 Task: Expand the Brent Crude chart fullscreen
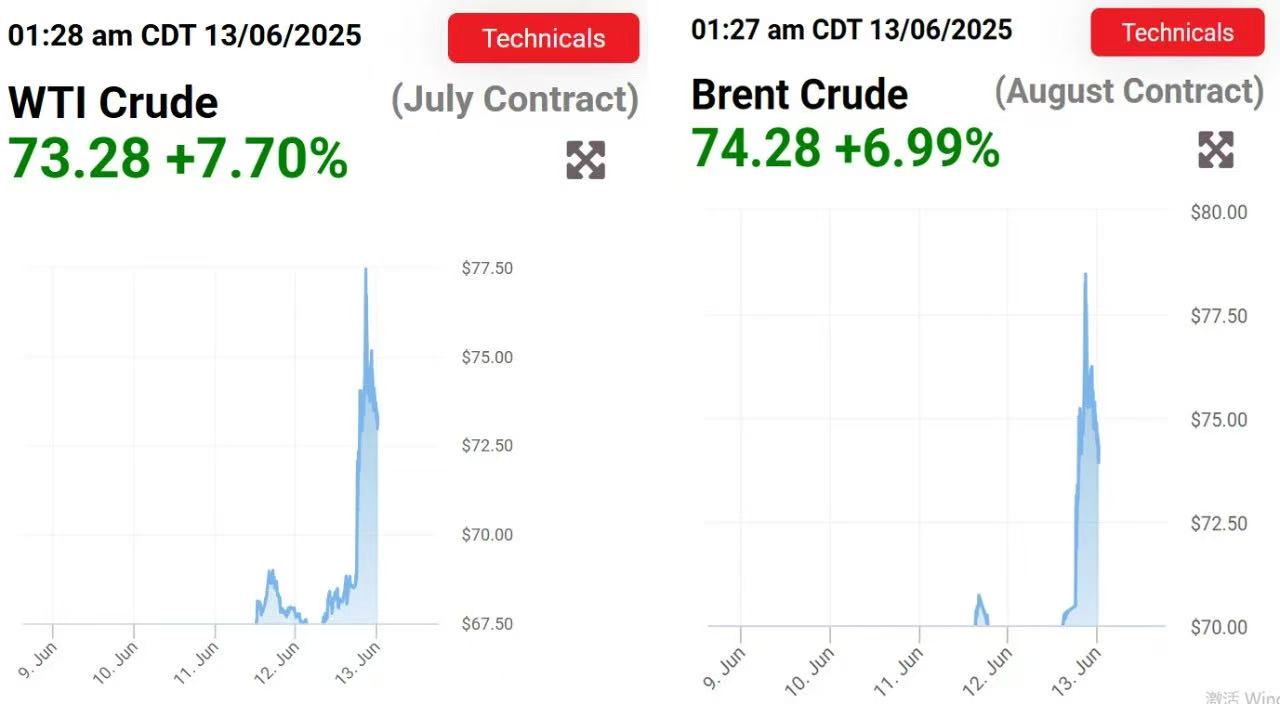1216,150
